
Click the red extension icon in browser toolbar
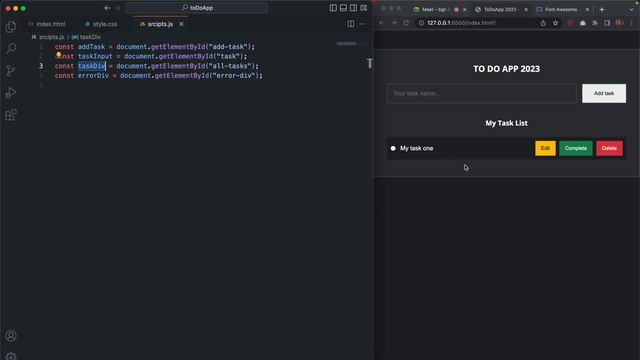pyautogui.click(x=570, y=23)
